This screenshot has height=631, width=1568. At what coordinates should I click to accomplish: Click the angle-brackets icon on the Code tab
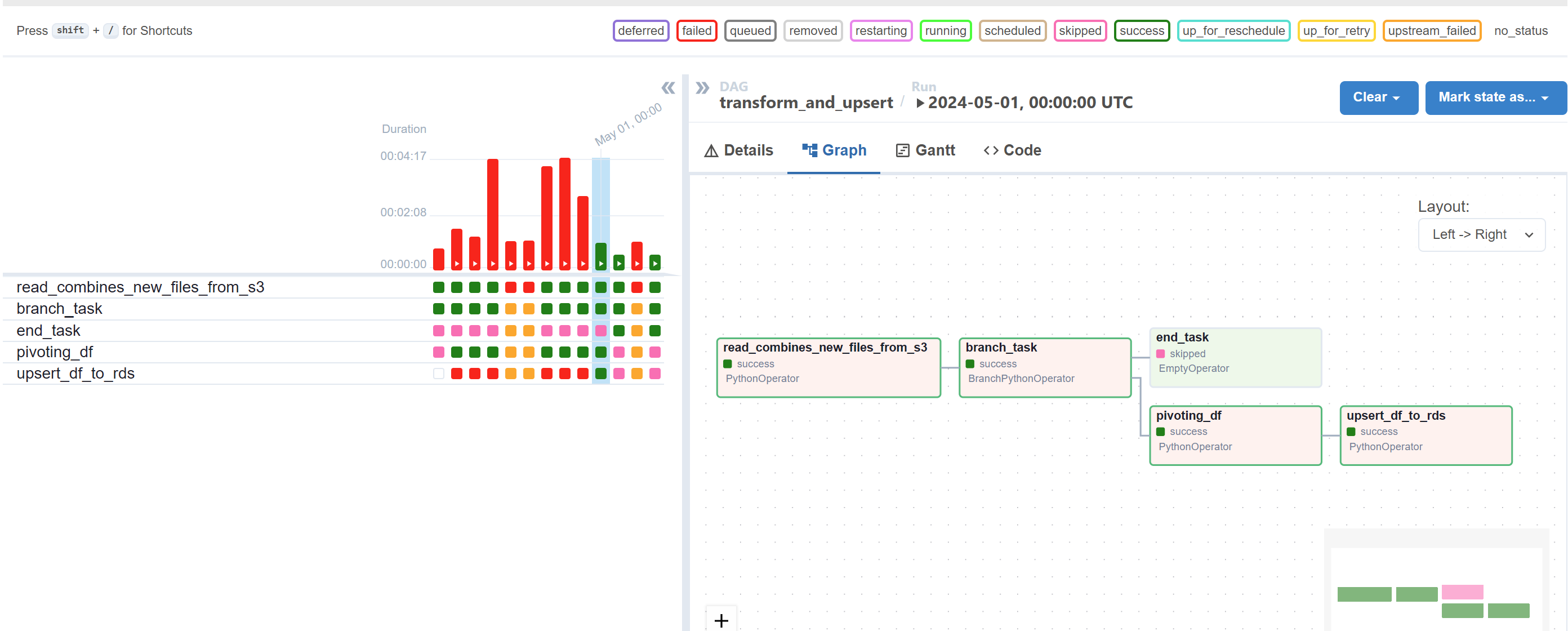(x=991, y=150)
